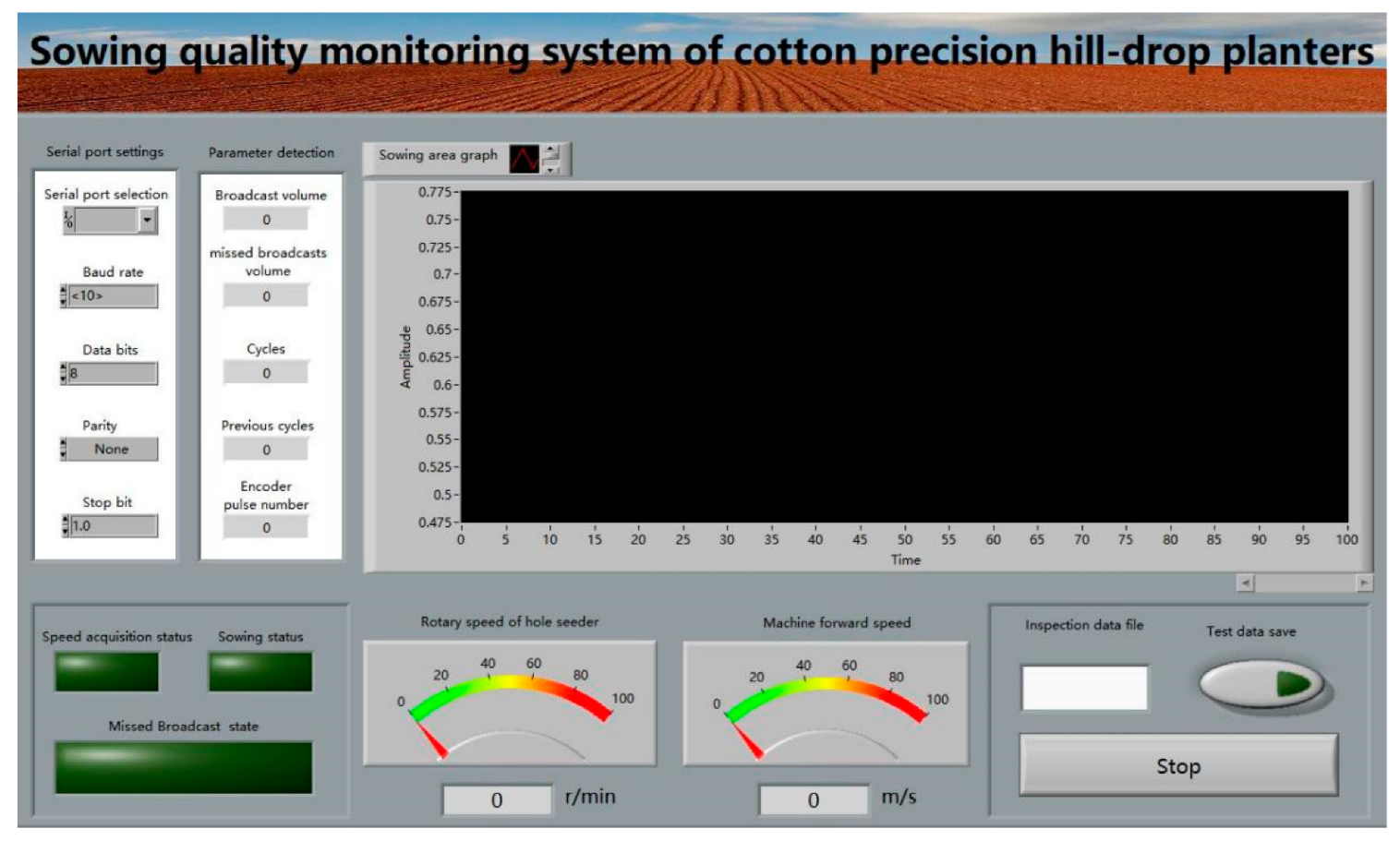Click the Baud rate stepper arrows
The height and width of the screenshot is (841, 1400).
(64, 296)
